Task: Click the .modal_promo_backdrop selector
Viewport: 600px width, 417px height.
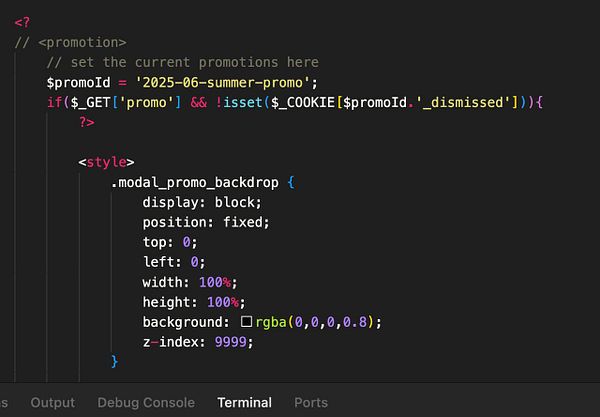Action: 195,182
